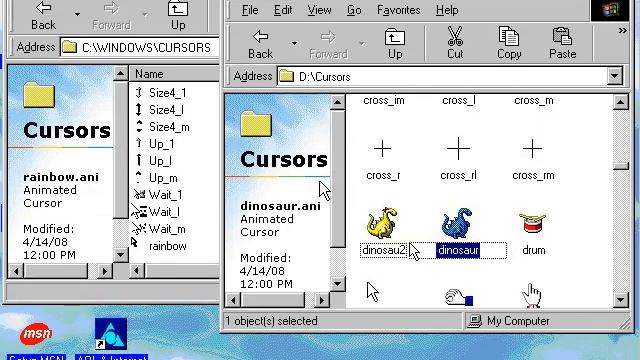Open the File menu

click(x=250, y=10)
